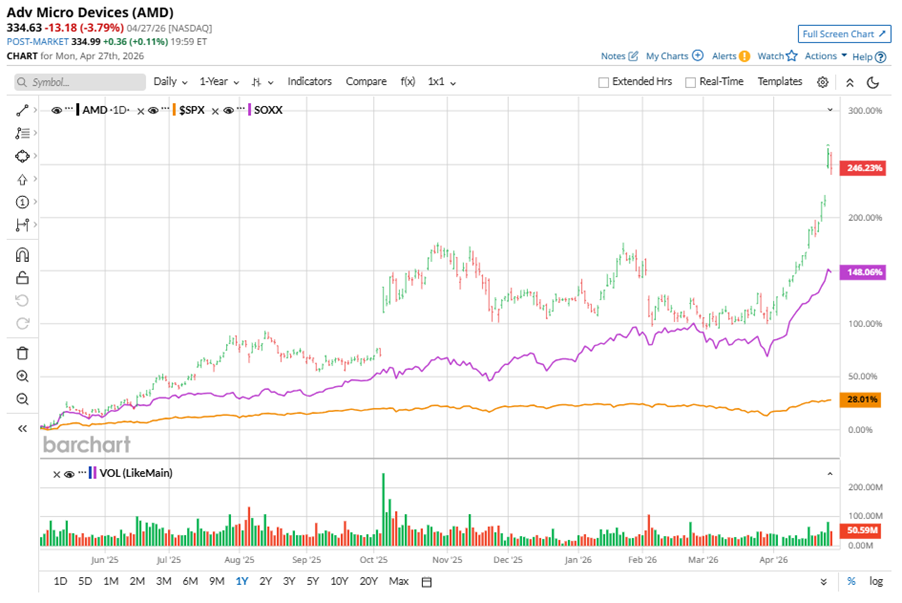Open the AMD series options dots

[x=69, y=108]
